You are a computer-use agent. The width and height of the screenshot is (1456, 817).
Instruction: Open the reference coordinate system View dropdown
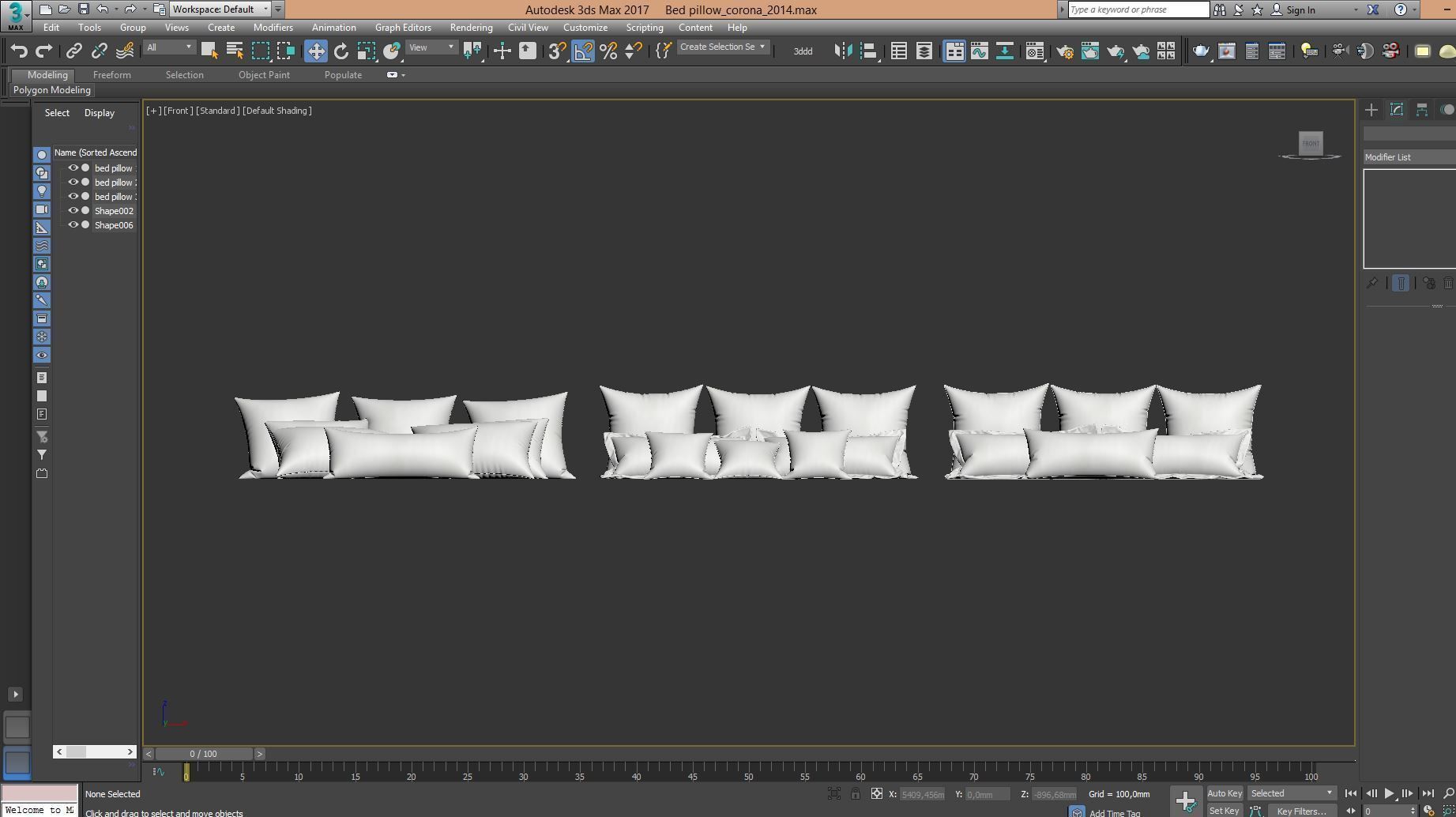tap(431, 47)
